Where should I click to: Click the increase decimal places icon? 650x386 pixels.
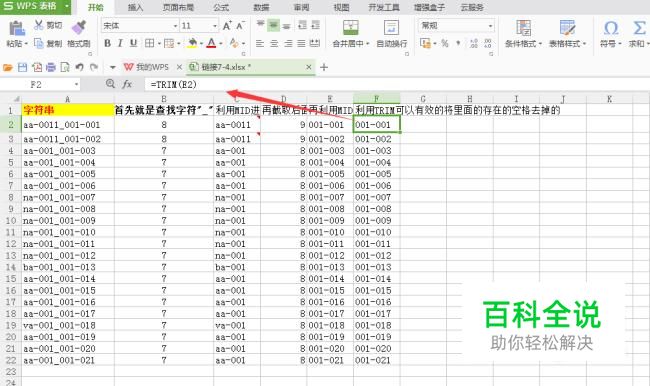point(474,43)
